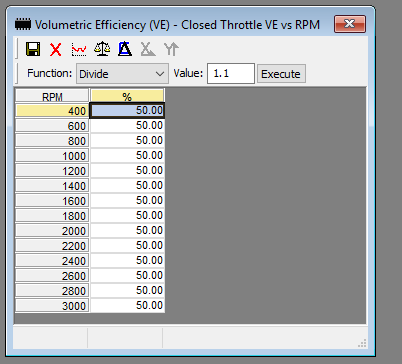The width and height of the screenshot is (402, 364).
Task: Select the 1400 RPM row header
Action: click(52, 186)
